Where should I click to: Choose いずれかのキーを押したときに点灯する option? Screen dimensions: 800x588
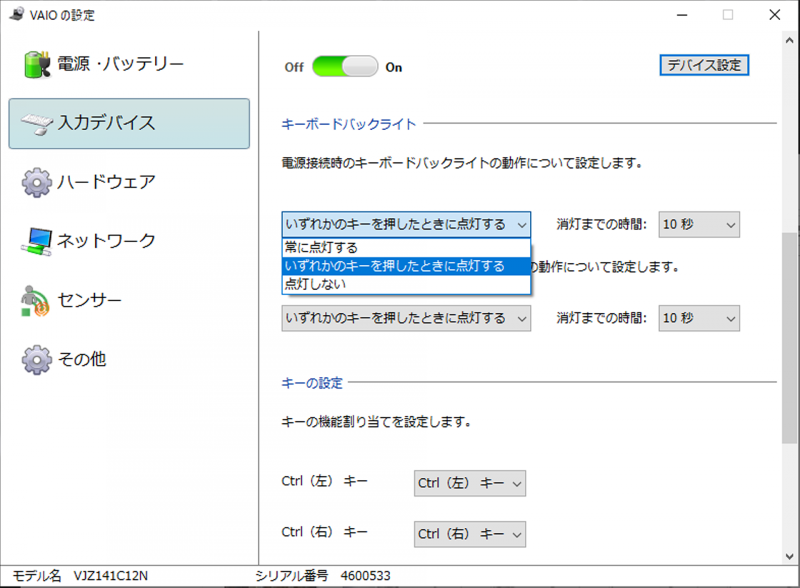[405, 266]
